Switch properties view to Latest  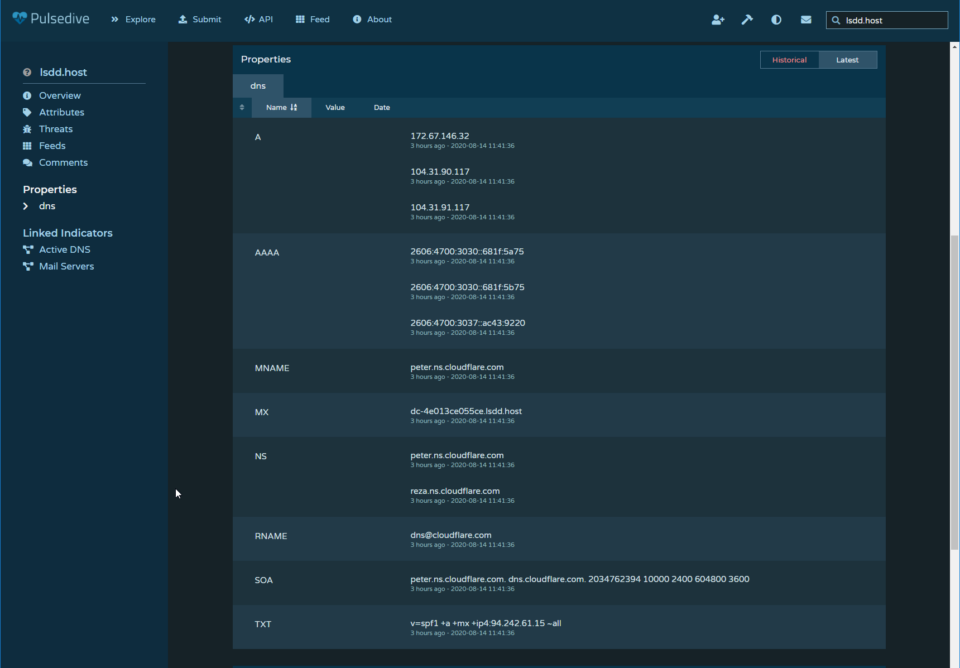pyautogui.click(x=847, y=60)
